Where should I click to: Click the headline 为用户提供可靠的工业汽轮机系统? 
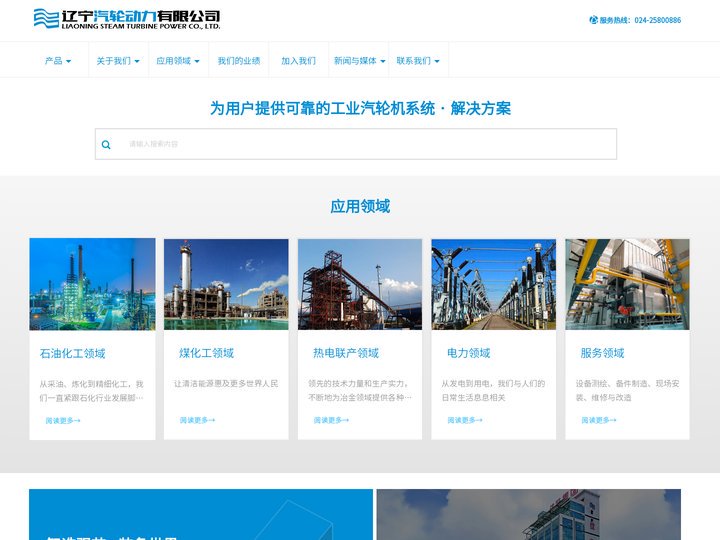click(x=322, y=108)
